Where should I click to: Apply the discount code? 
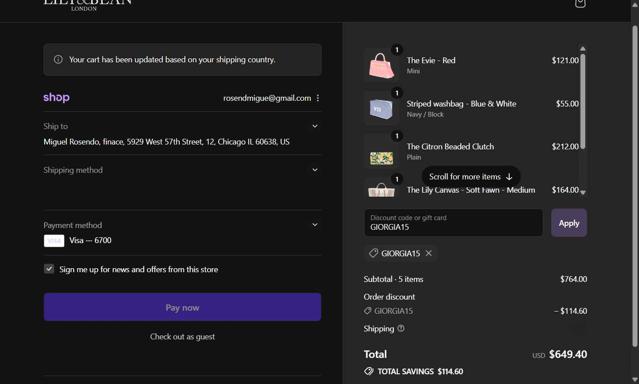click(569, 223)
